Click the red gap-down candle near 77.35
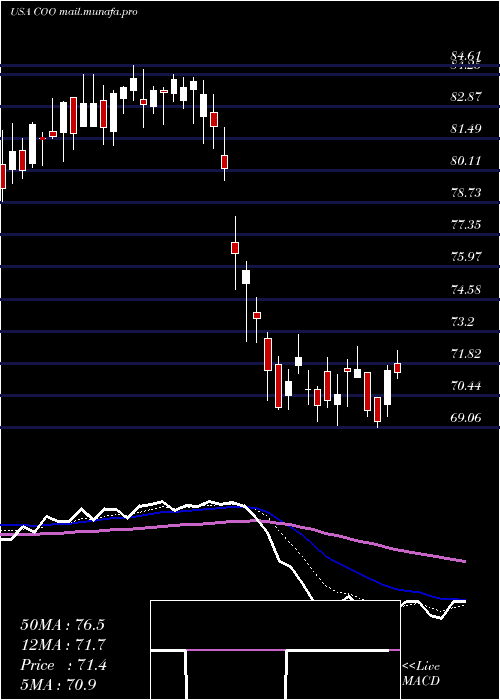Screen dimensions: 500x700 coord(235,248)
